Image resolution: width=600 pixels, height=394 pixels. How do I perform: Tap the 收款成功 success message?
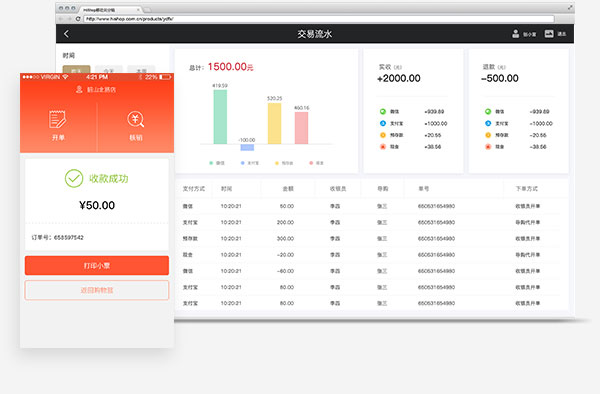(x=109, y=179)
